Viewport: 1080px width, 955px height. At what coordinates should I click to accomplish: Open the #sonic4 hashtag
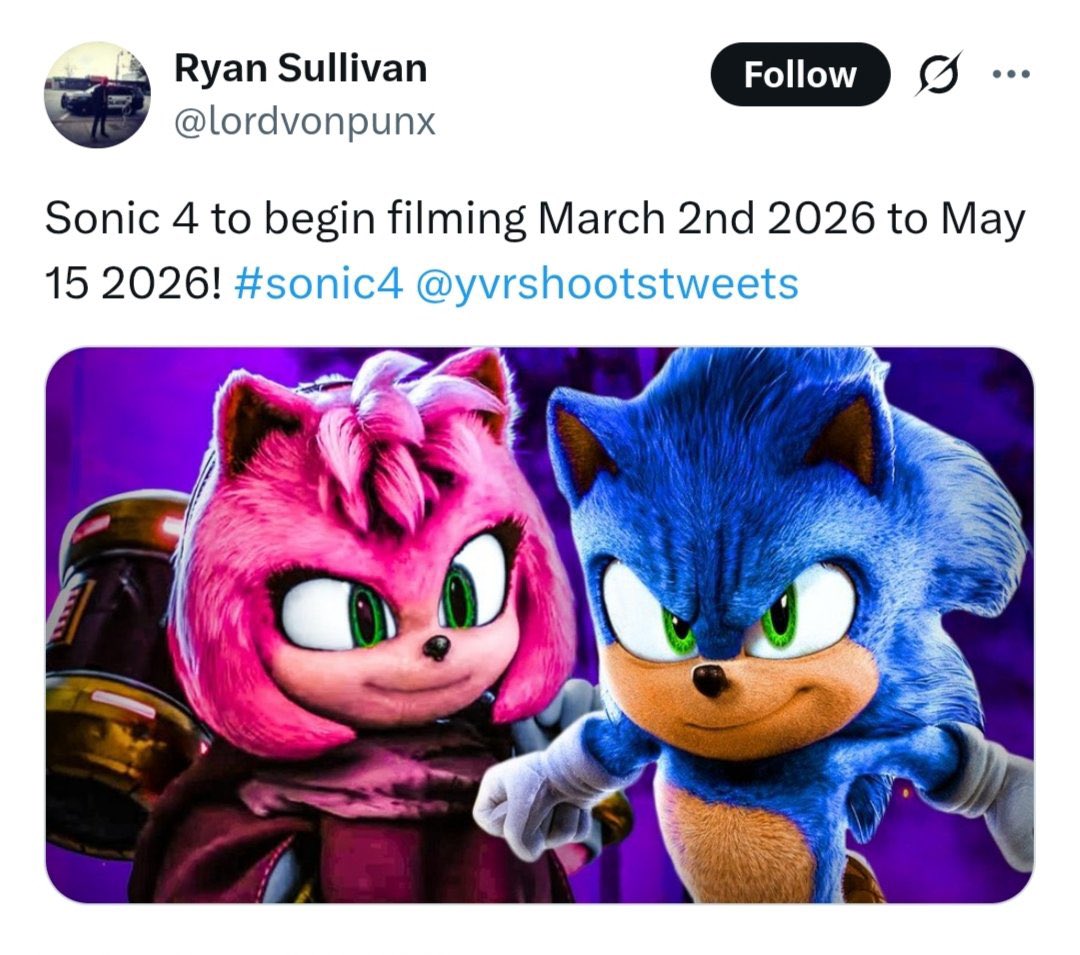[x=319, y=283]
